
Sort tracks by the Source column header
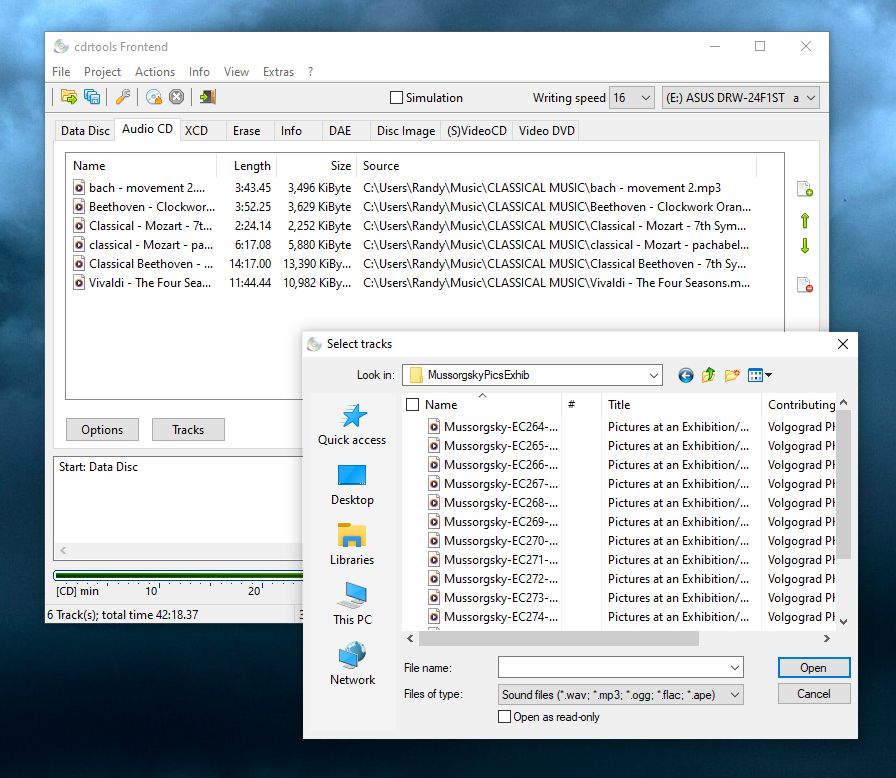pos(557,166)
